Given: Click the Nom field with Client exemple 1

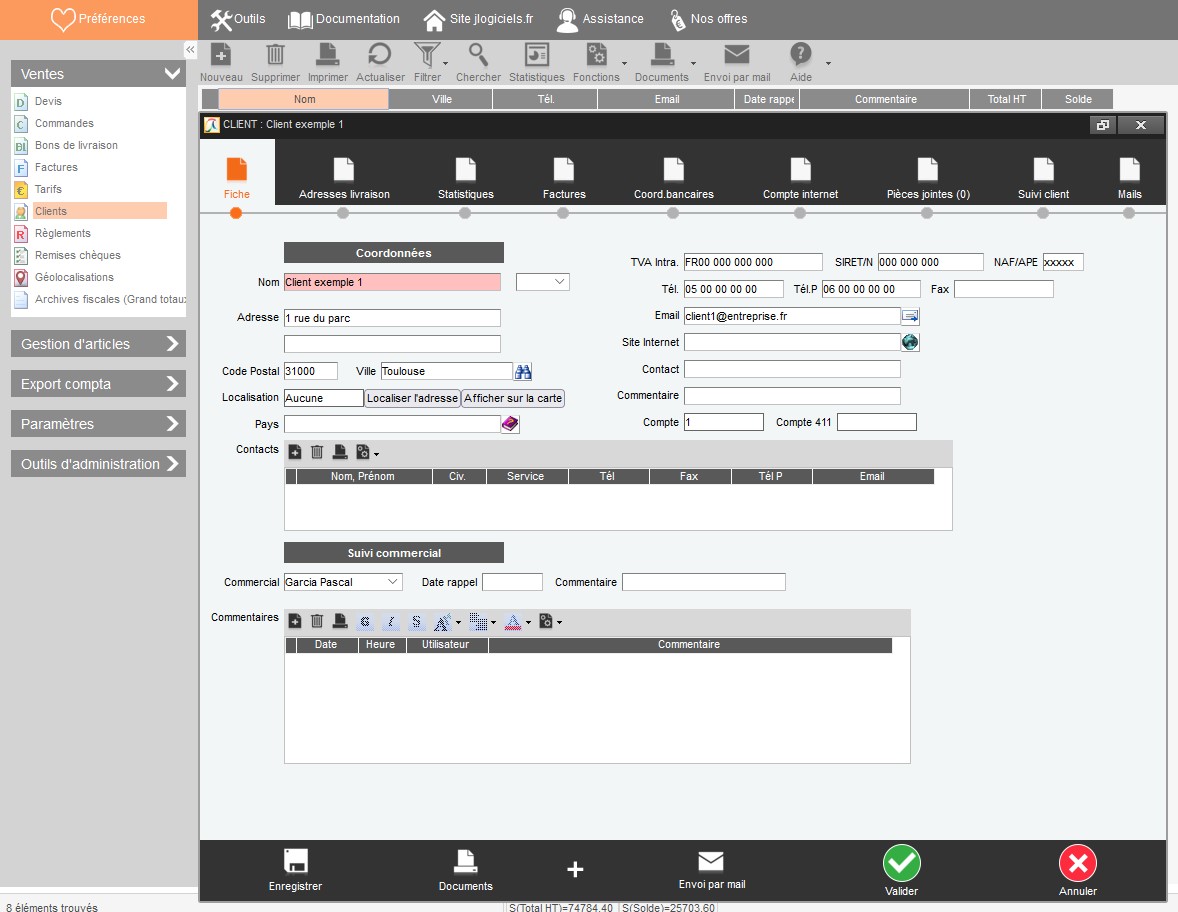Looking at the screenshot, I should [392, 282].
